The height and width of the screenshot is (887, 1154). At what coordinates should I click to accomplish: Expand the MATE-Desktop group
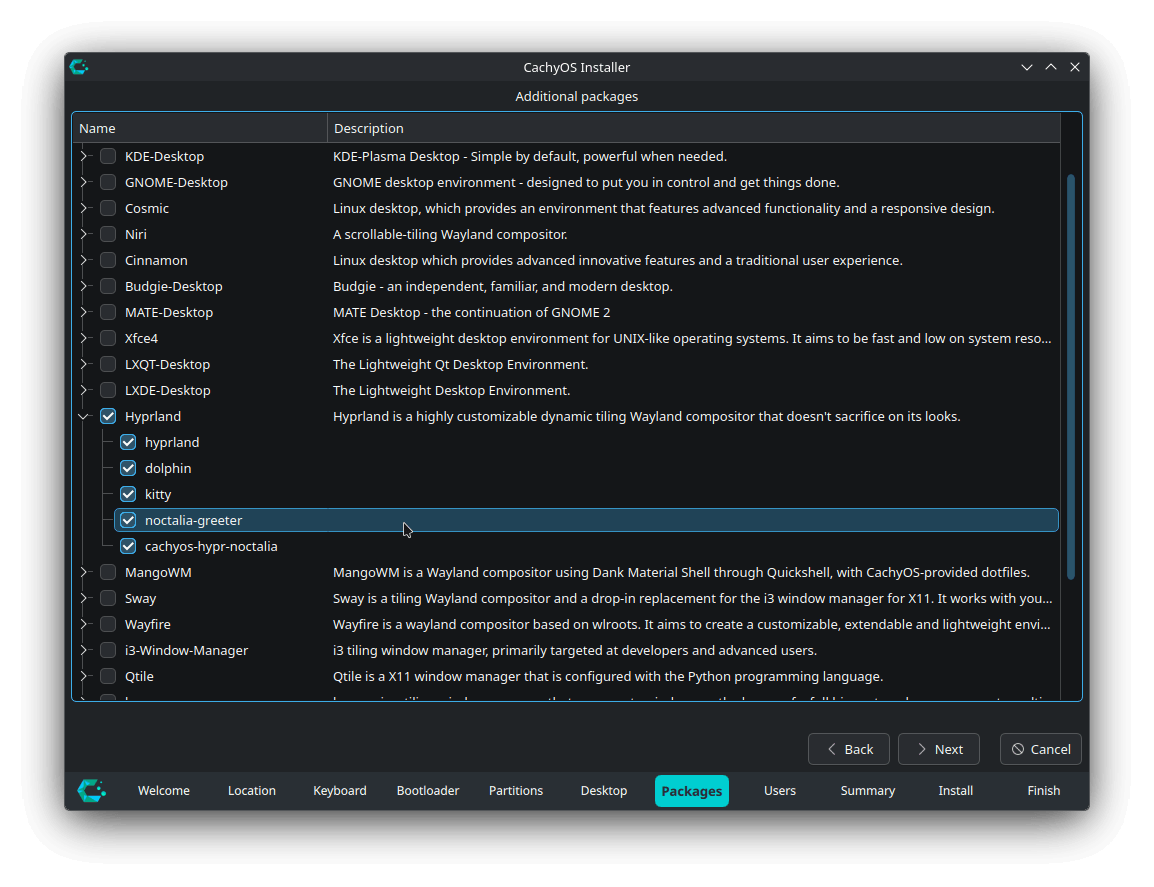pos(84,312)
